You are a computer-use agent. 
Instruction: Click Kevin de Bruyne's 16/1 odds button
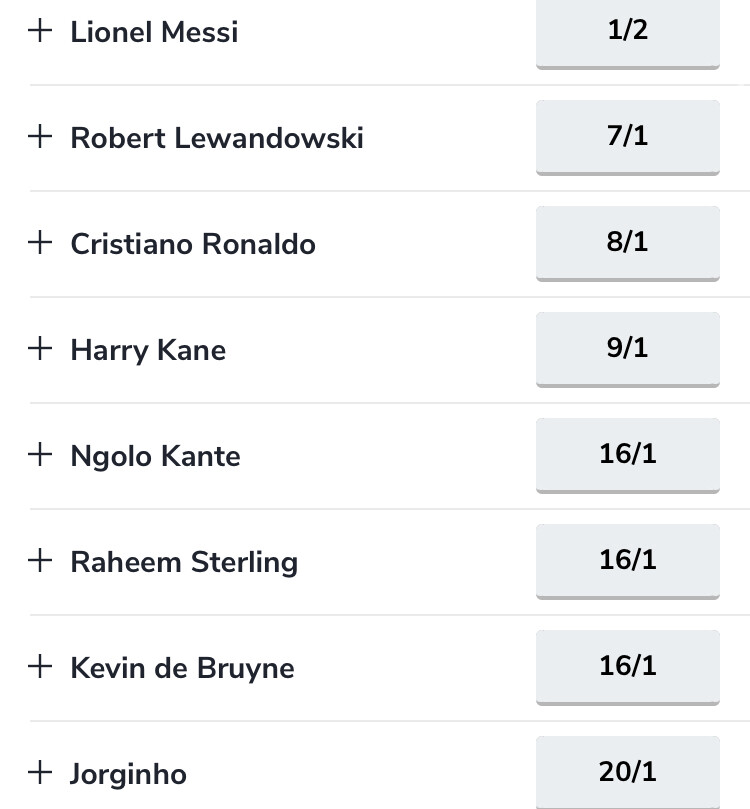click(x=628, y=668)
